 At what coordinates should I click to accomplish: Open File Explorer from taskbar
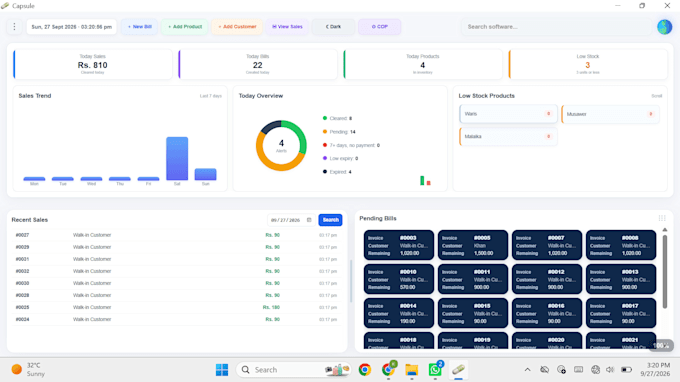point(412,370)
